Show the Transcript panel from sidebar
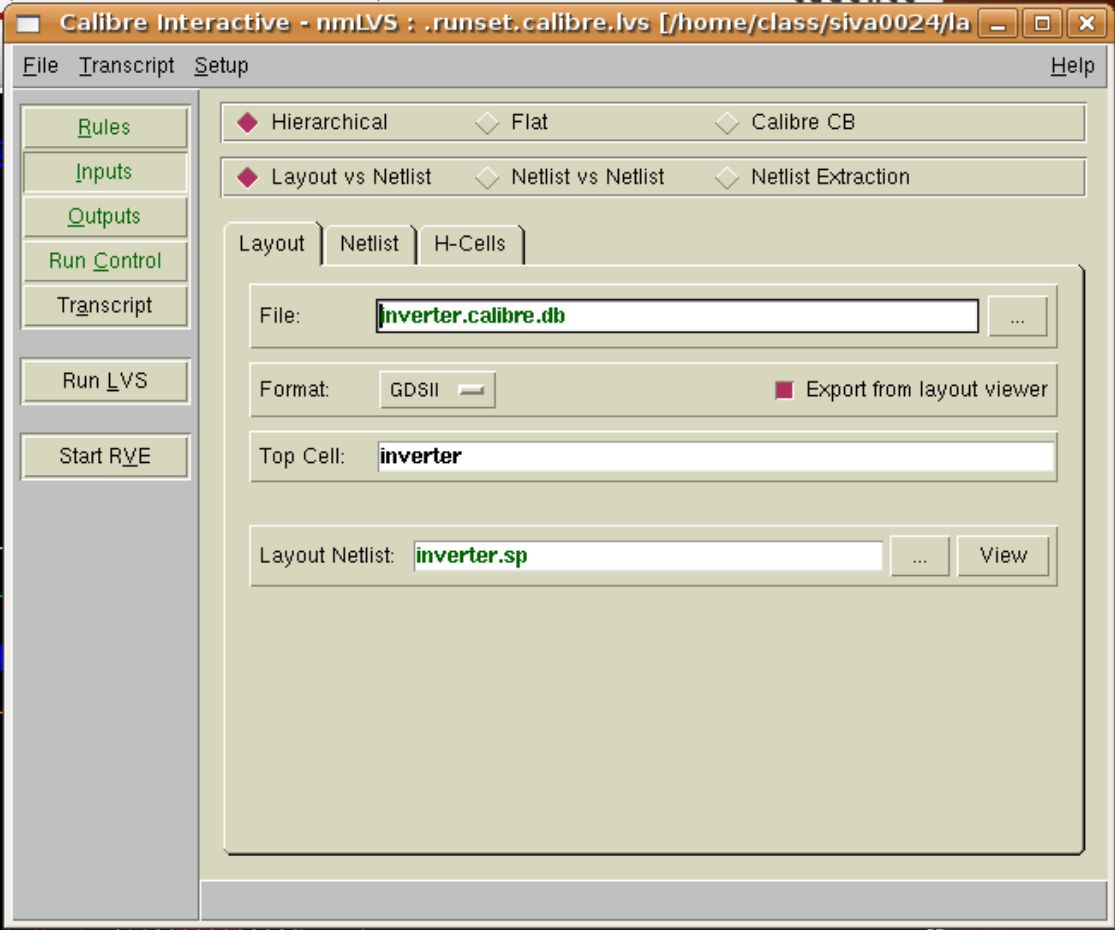Screen dimensions: 1115x930 pos(105,306)
